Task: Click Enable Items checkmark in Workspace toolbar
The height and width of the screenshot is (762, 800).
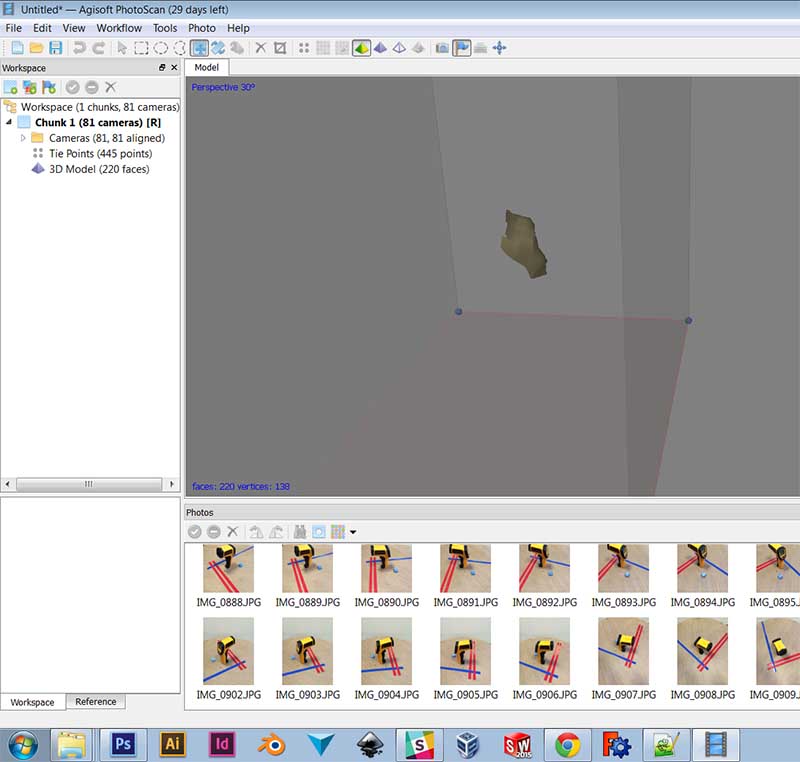Action: [x=72, y=87]
